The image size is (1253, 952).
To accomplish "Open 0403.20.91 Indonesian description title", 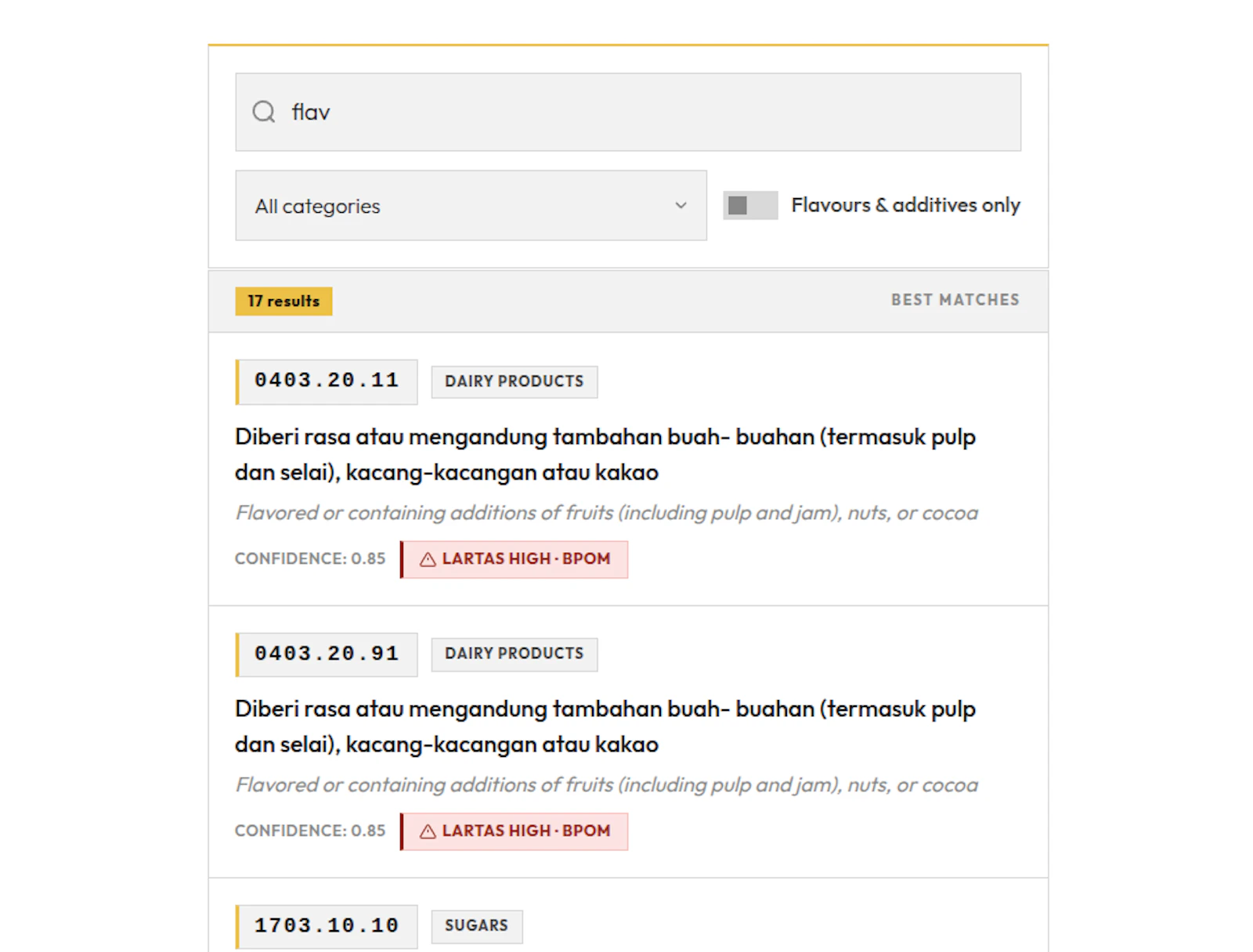I will 605,727.
